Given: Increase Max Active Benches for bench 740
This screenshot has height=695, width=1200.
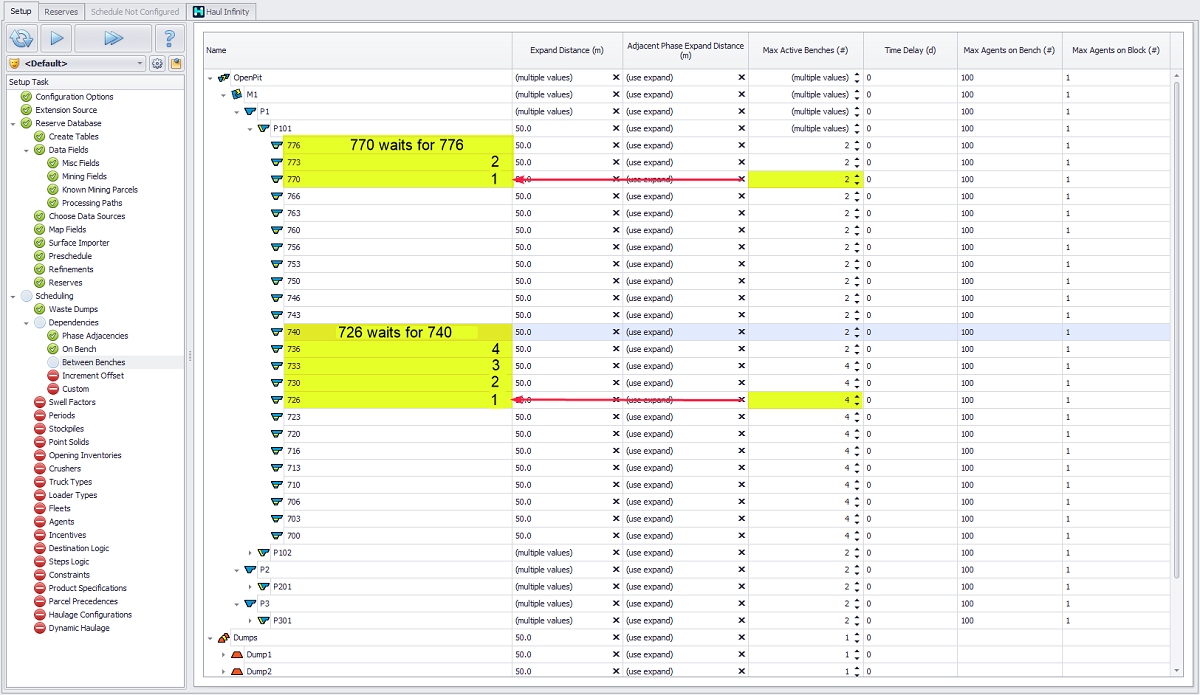Looking at the screenshot, I should [x=857, y=329].
